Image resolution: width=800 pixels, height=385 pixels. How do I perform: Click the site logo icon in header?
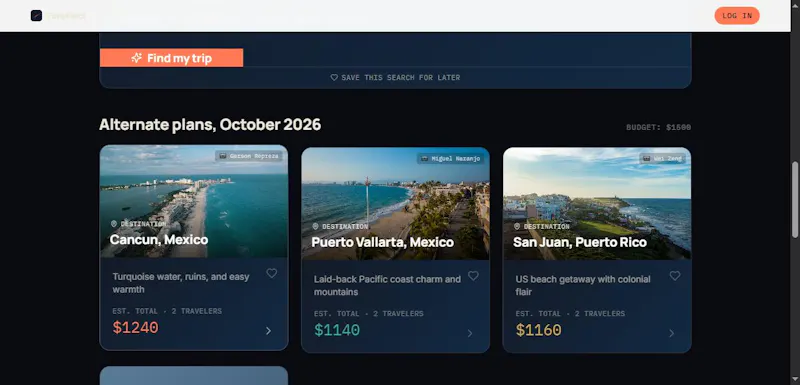coord(36,16)
